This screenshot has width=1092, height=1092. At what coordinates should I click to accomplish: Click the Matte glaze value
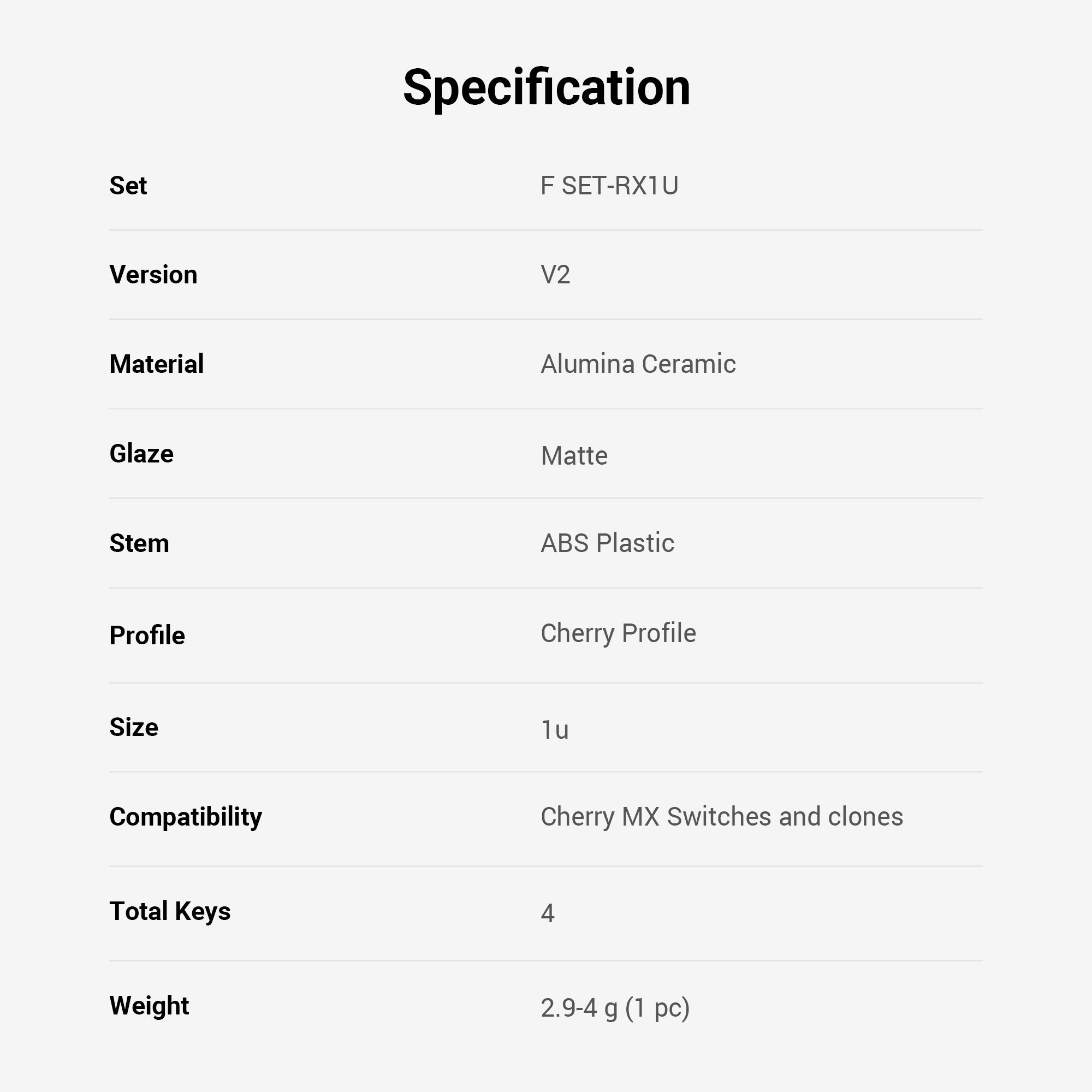574,455
